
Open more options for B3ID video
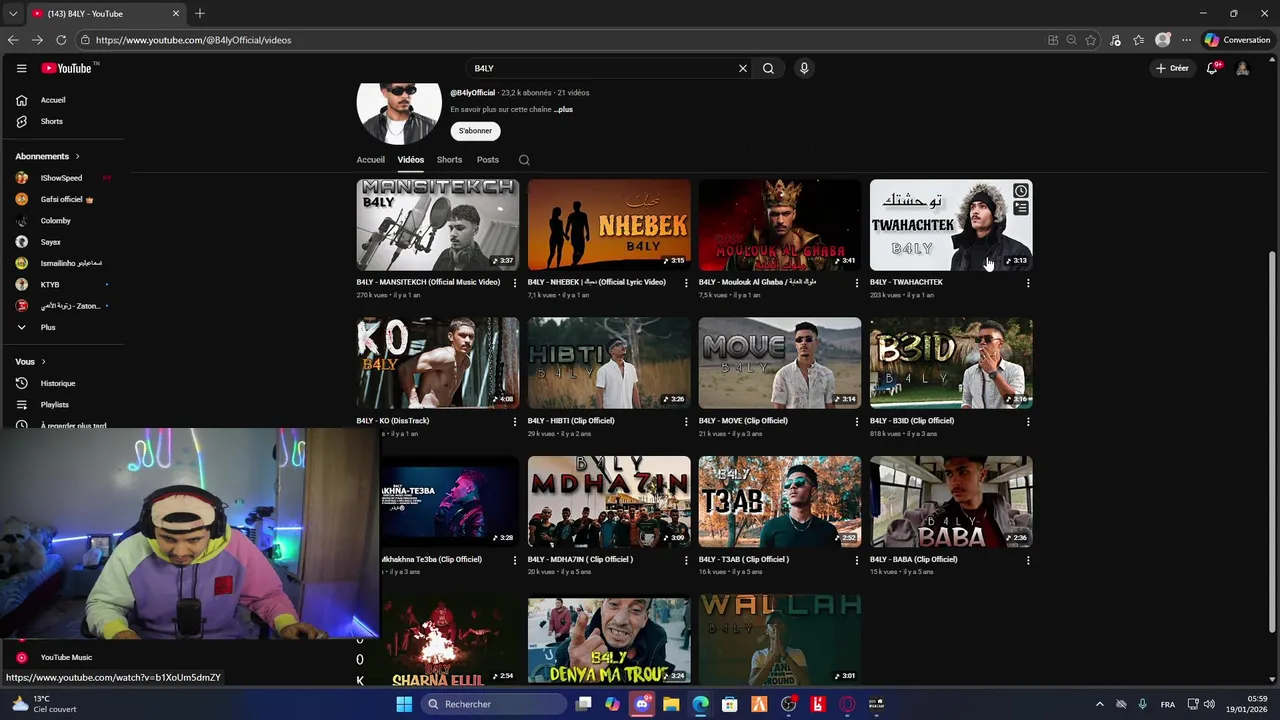coord(1028,421)
